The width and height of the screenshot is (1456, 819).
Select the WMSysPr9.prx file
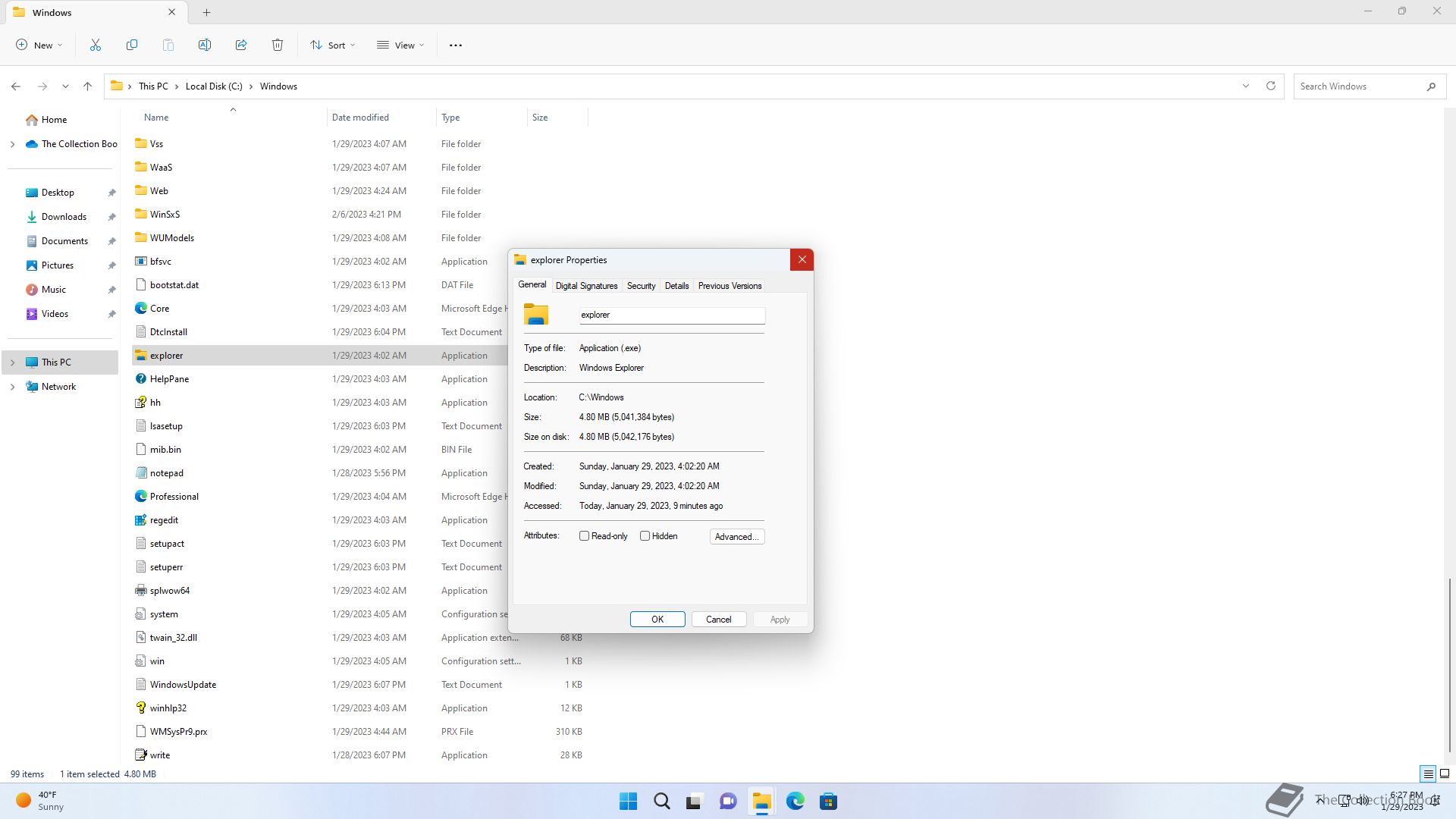tap(178, 732)
